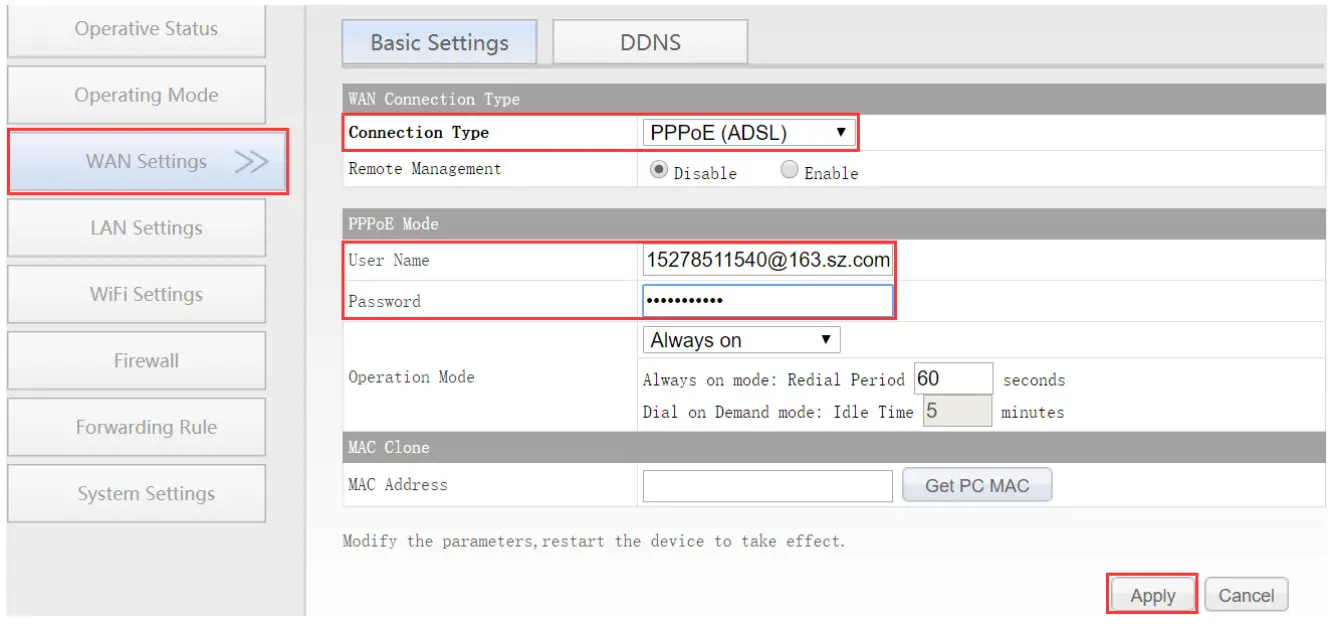This screenshot has width=1333, height=624.
Task: Click Apply to save settings
Action: tap(1152, 595)
